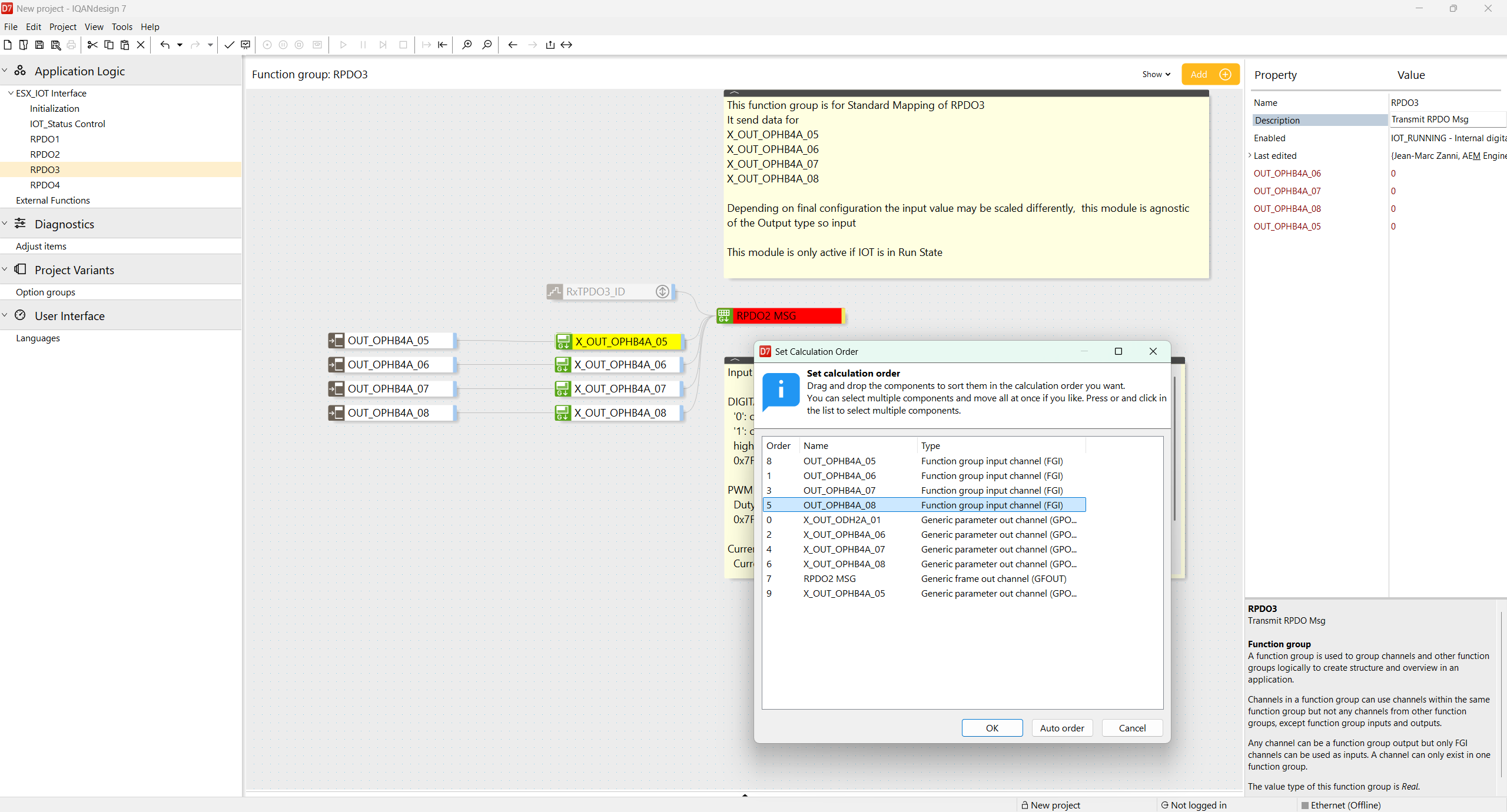
Task: Click the Navigate back arrow icon
Action: coord(513,45)
